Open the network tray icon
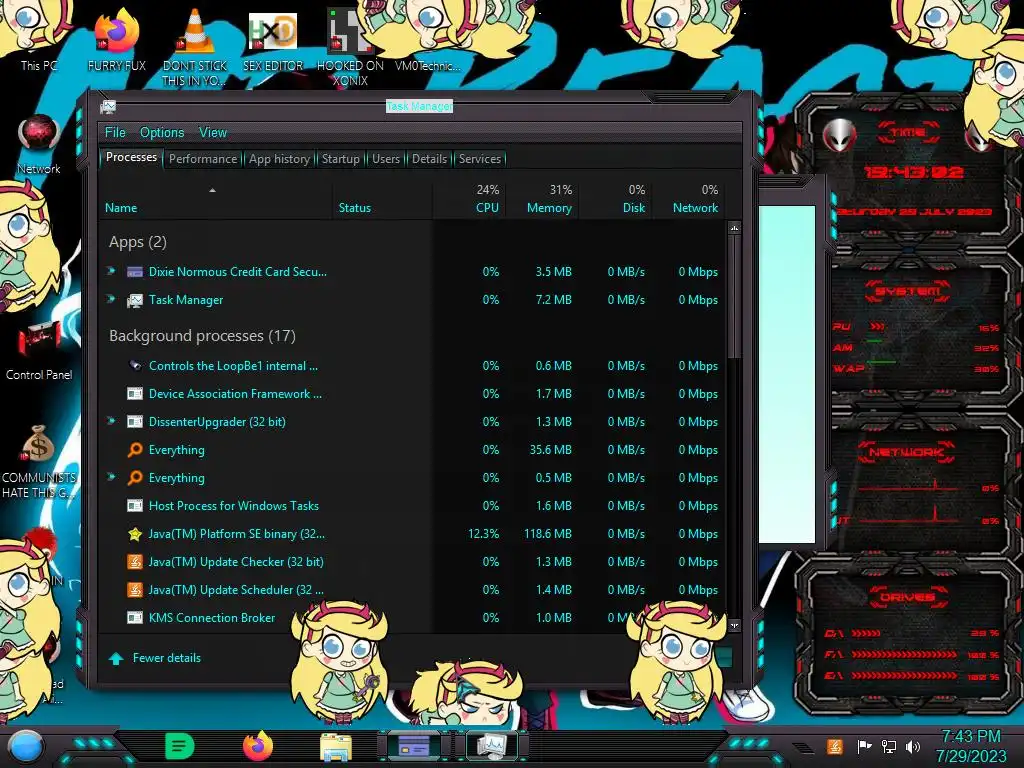 889,746
